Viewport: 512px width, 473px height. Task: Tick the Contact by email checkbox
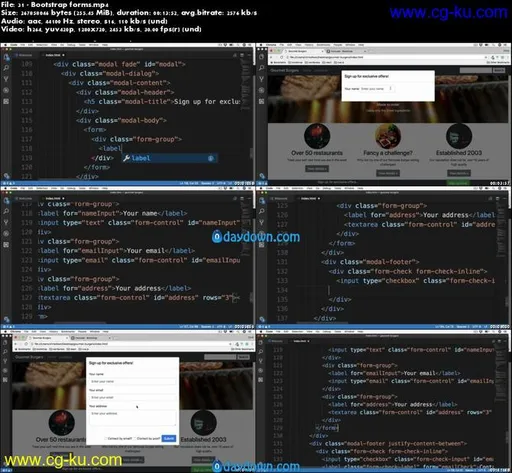(x=106, y=438)
